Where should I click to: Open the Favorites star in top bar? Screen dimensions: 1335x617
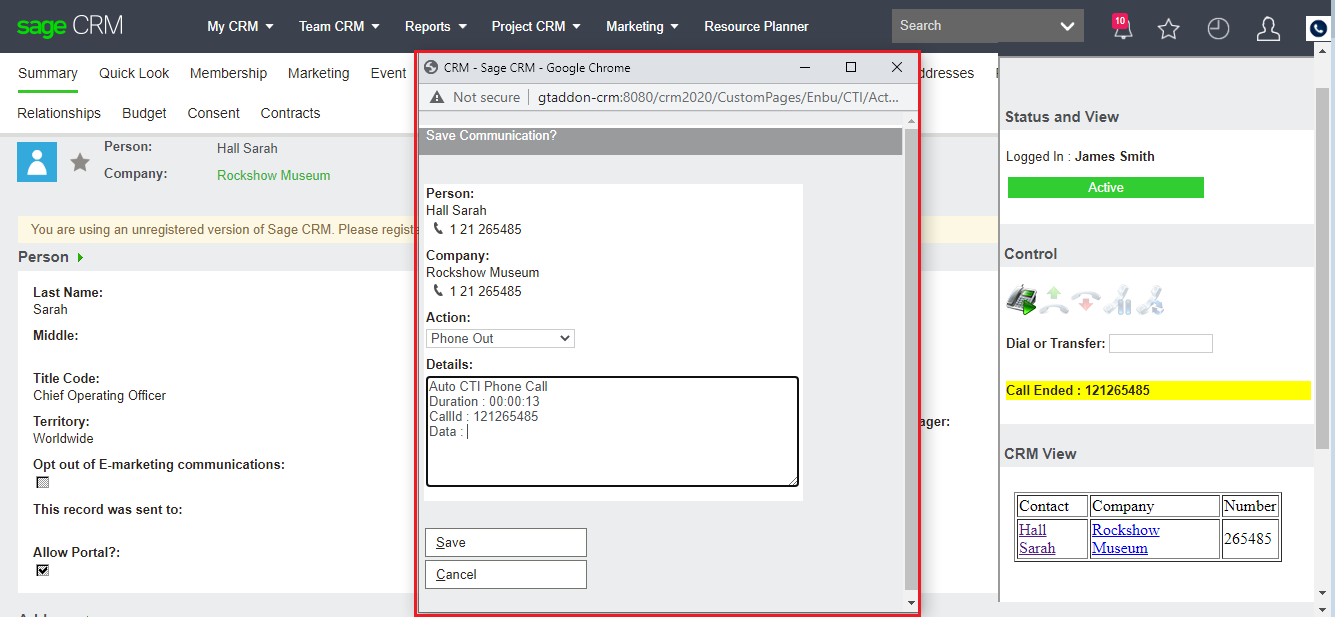(1168, 29)
